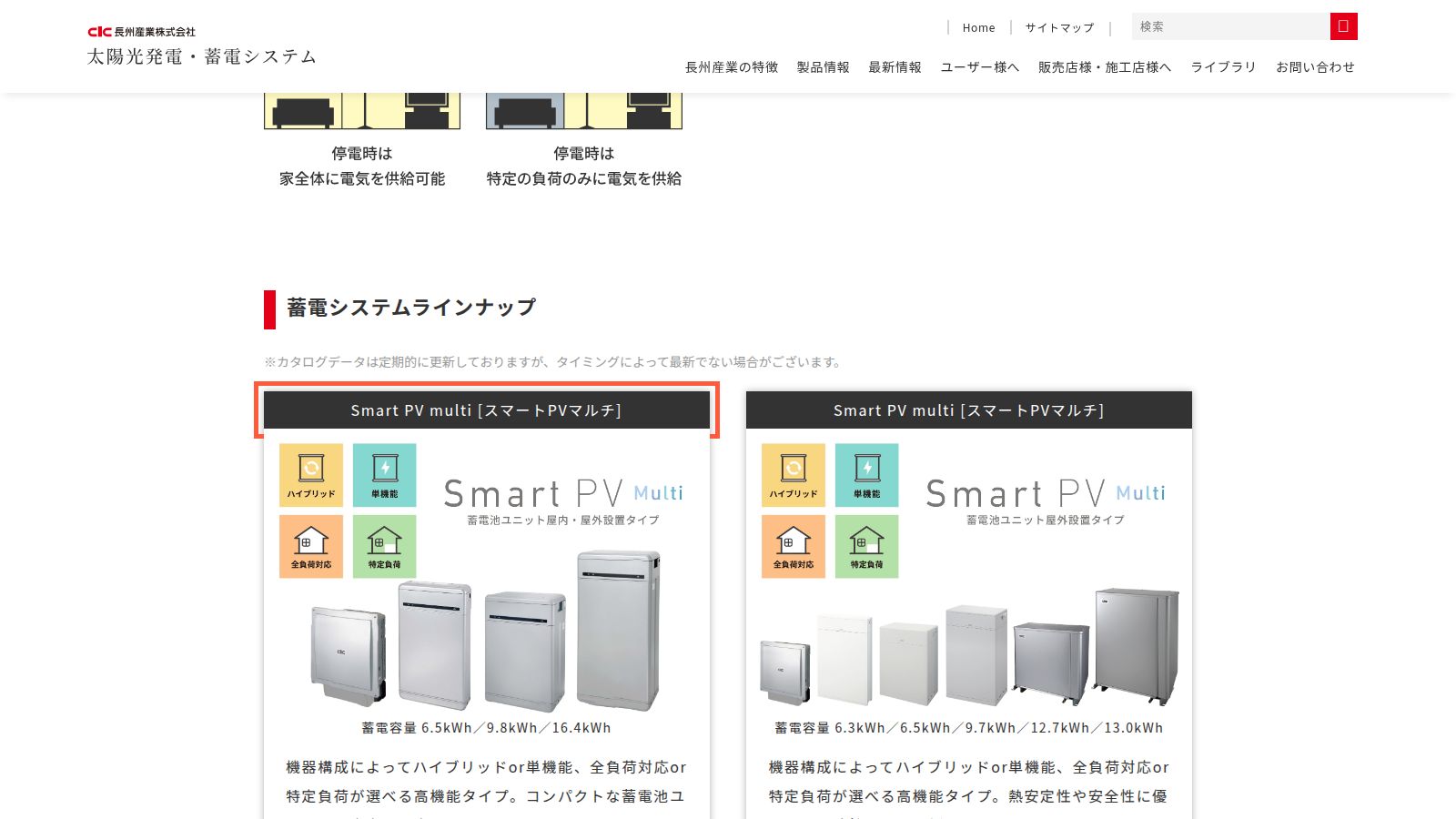Open ライブラリ menu
1456x819 pixels.
coord(1224,67)
